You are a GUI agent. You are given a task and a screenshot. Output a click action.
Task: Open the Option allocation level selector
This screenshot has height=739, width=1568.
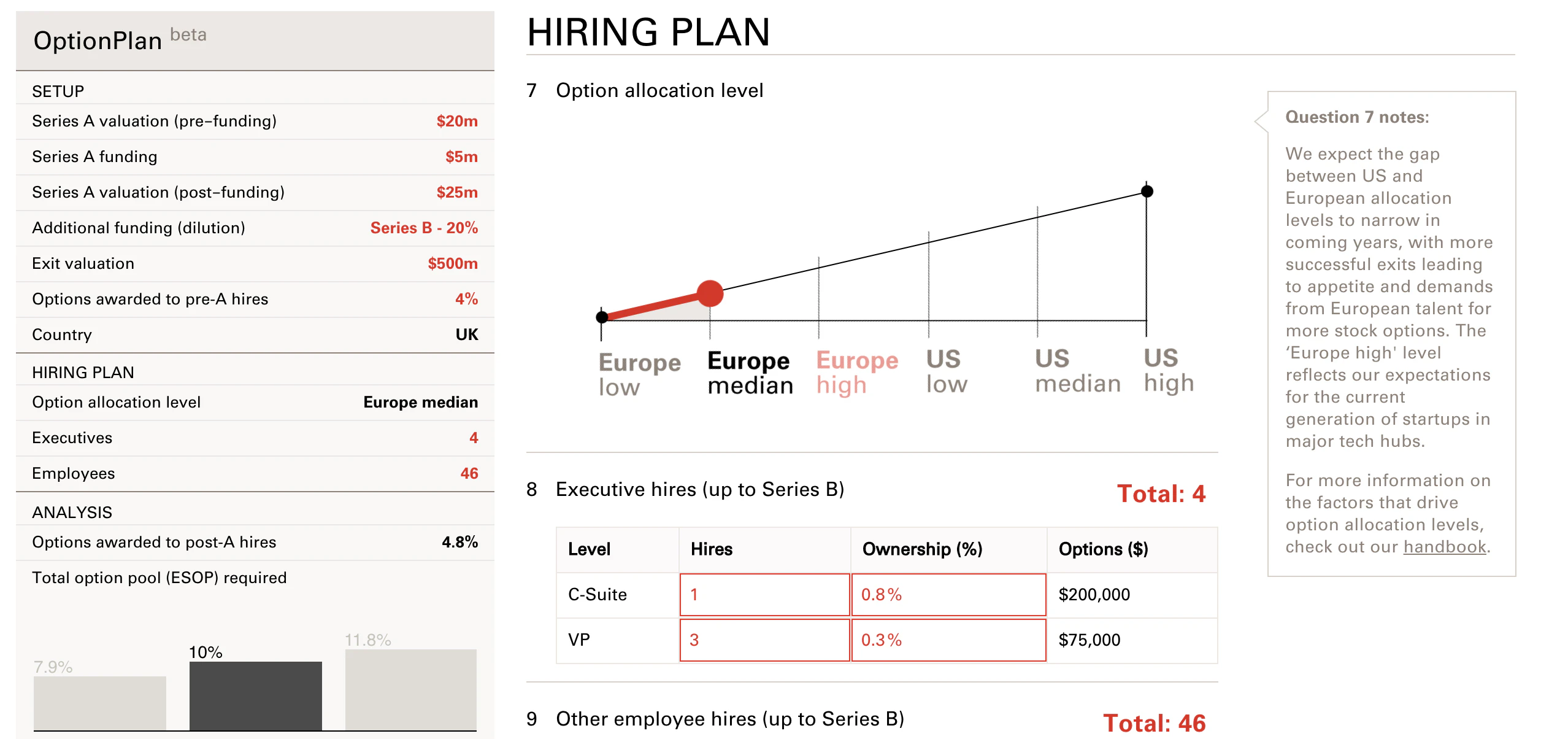coord(420,402)
